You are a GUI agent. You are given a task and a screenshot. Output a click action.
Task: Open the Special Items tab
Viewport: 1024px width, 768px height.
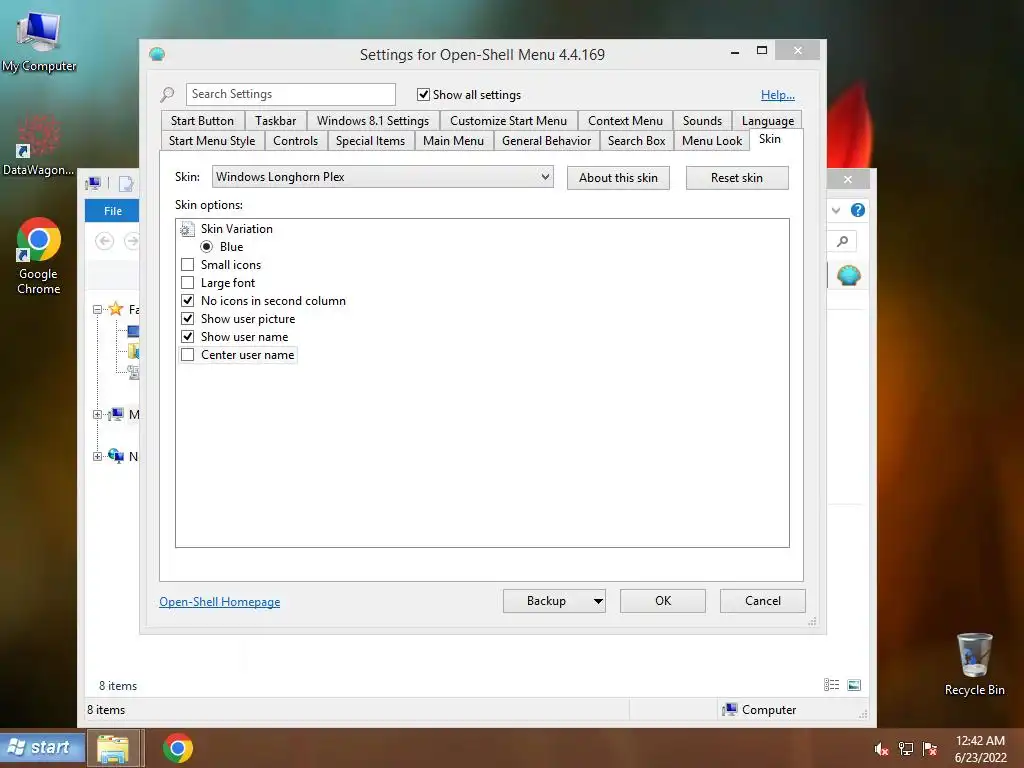pyautogui.click(x=370, y=141)
